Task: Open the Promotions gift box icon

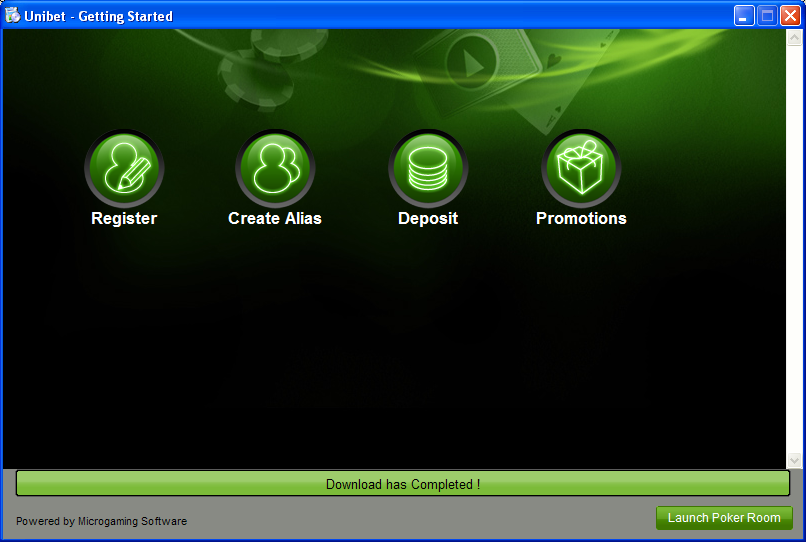Action: [581, 168]
